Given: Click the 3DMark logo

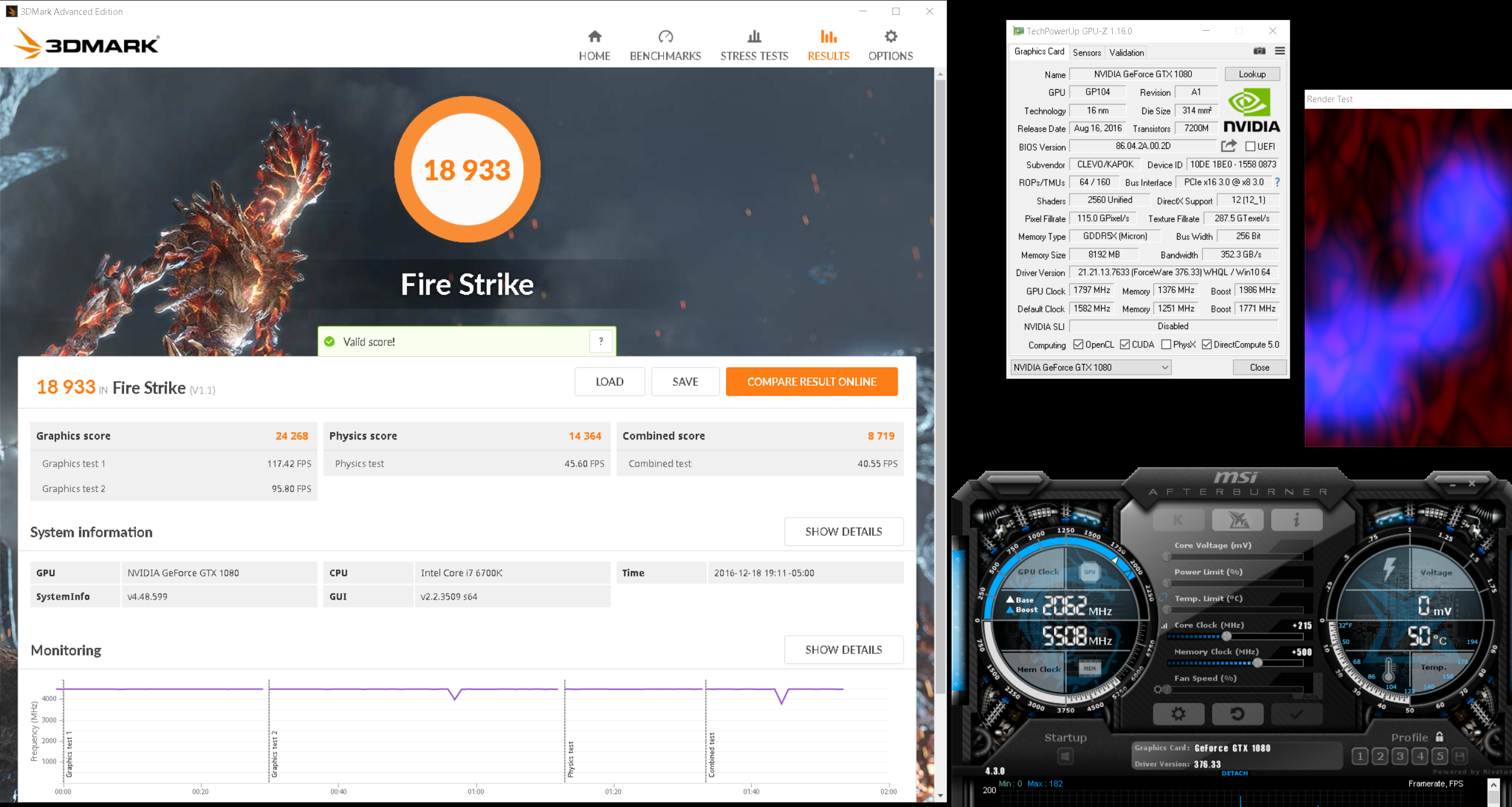Looking at the screenshot, I should [86, 43].
